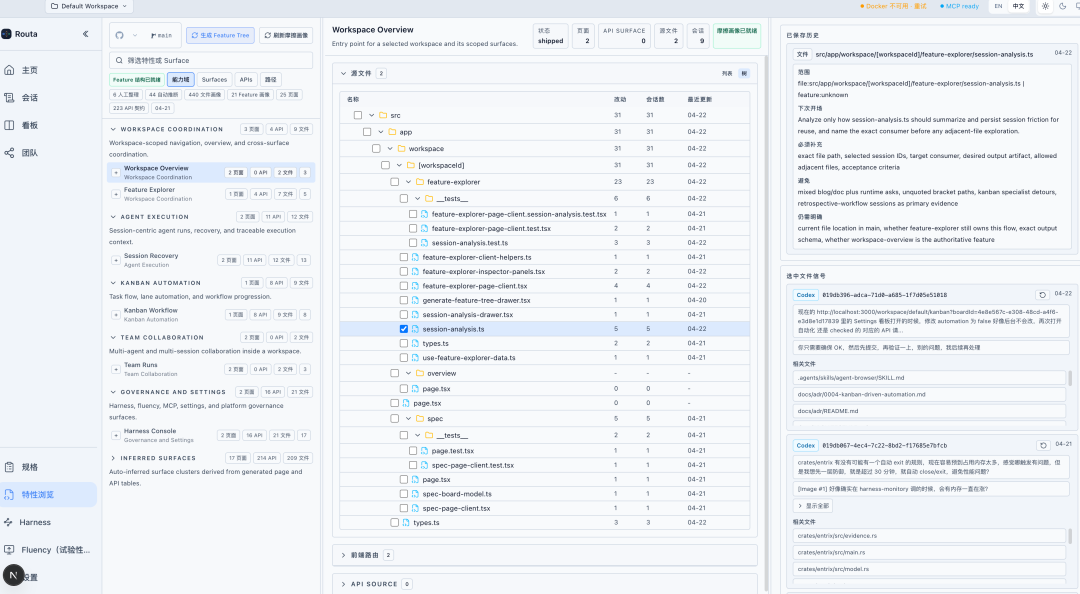1080x594 pixels.
Task: Check the session-analysis.test.ts checkbox
Action: point(413,243)
